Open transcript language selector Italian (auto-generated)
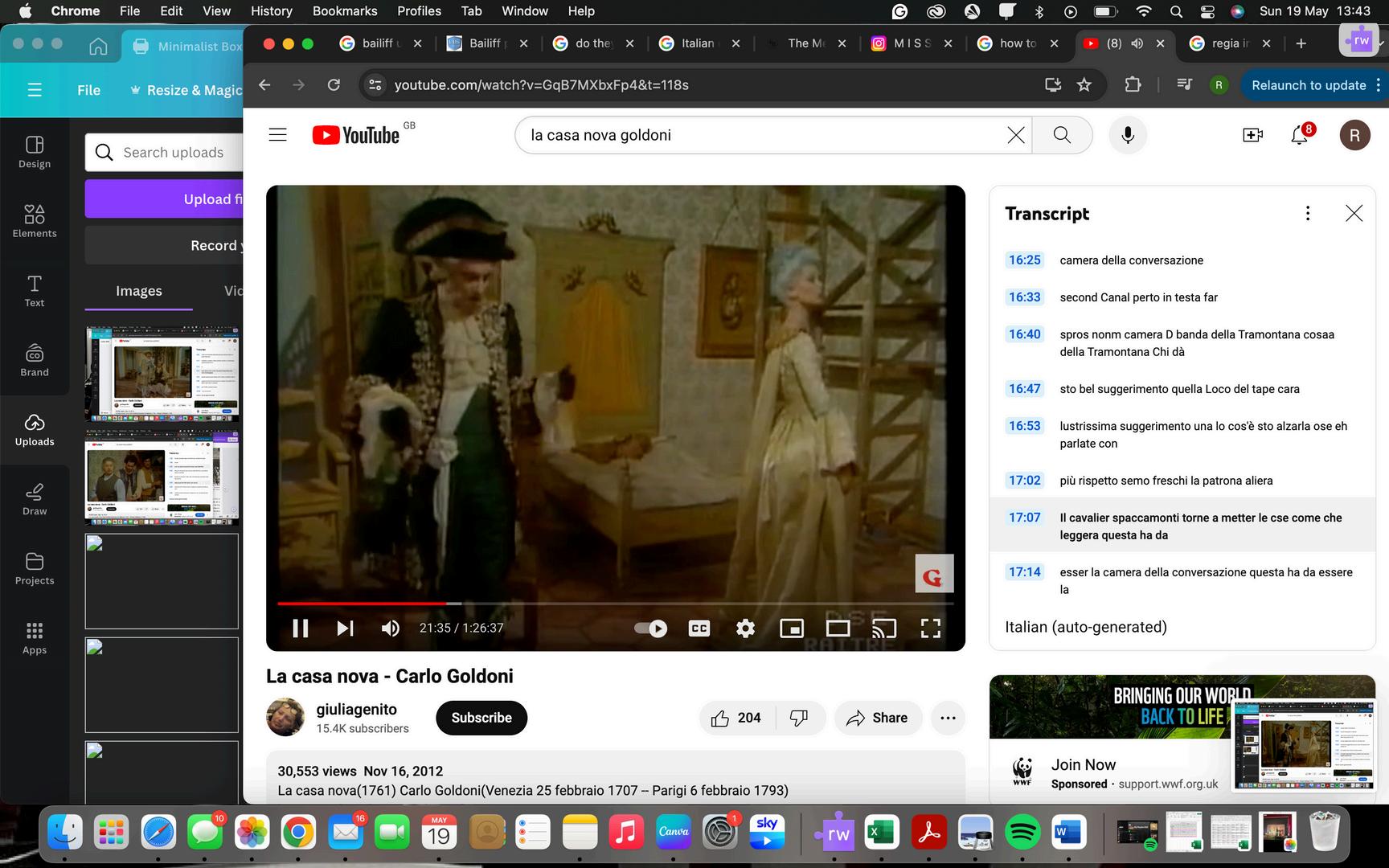Image resolution: width=1389 pixels, height=868 pixels. (1086, 627)
